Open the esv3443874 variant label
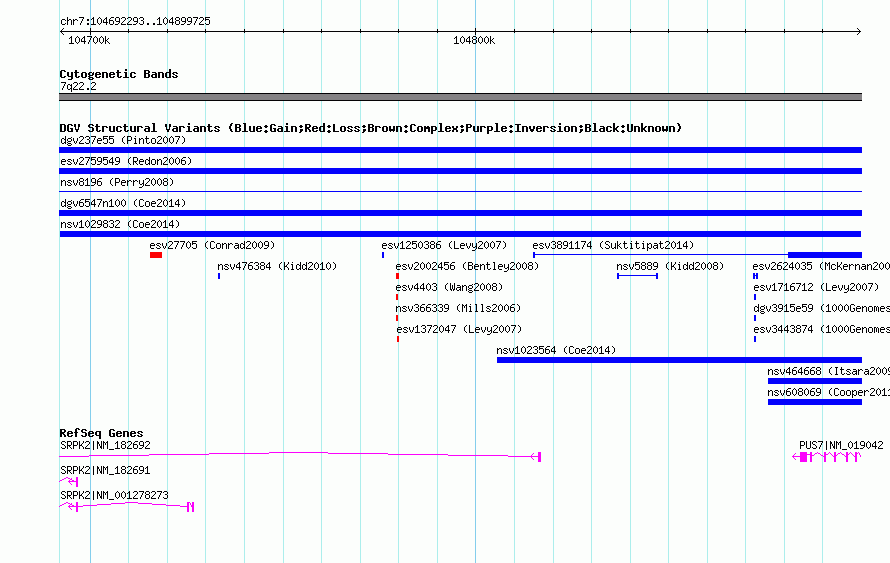 click(821, 329)
